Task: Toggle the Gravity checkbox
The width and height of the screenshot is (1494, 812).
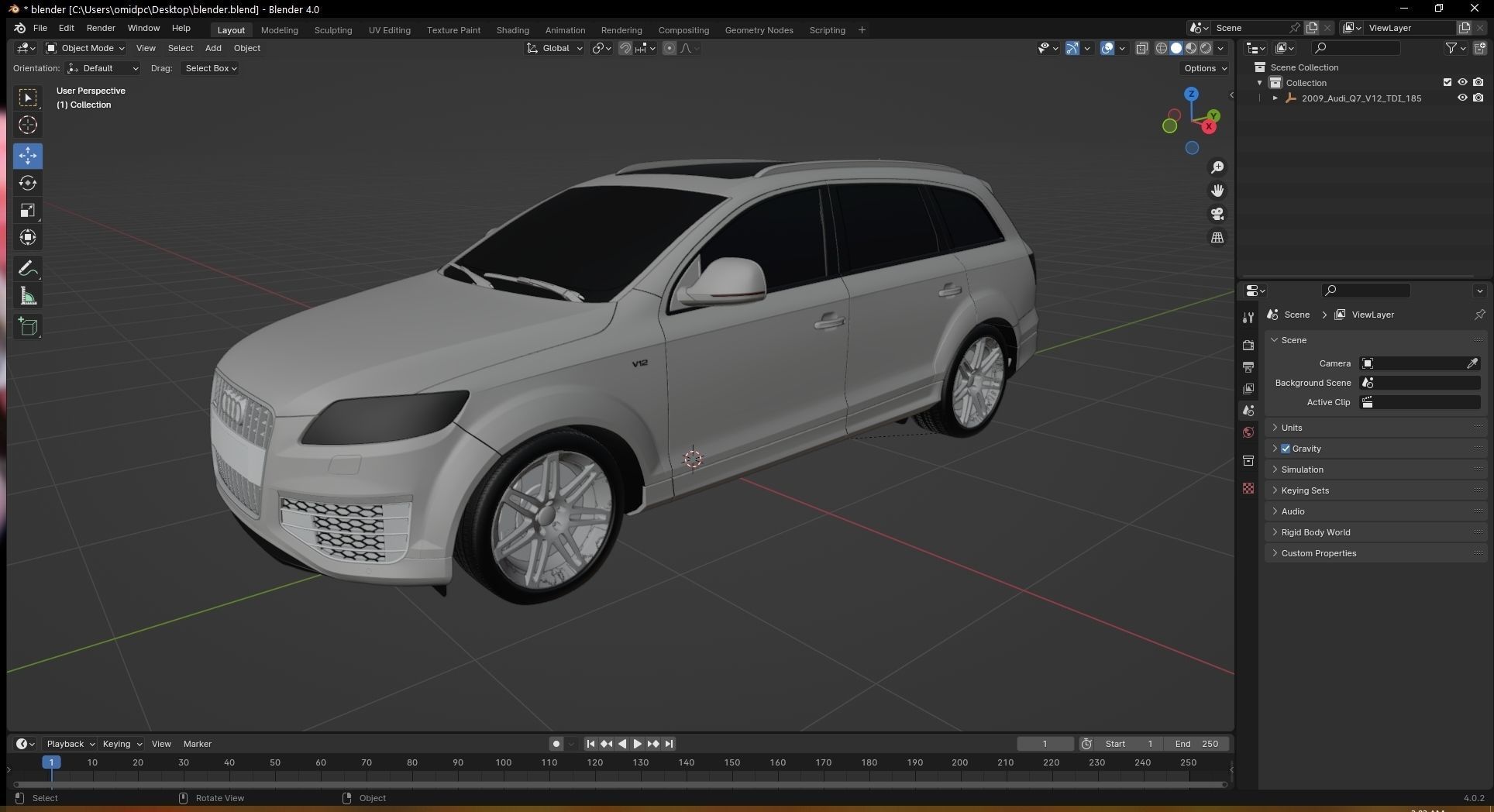Action: (1286, 449)
